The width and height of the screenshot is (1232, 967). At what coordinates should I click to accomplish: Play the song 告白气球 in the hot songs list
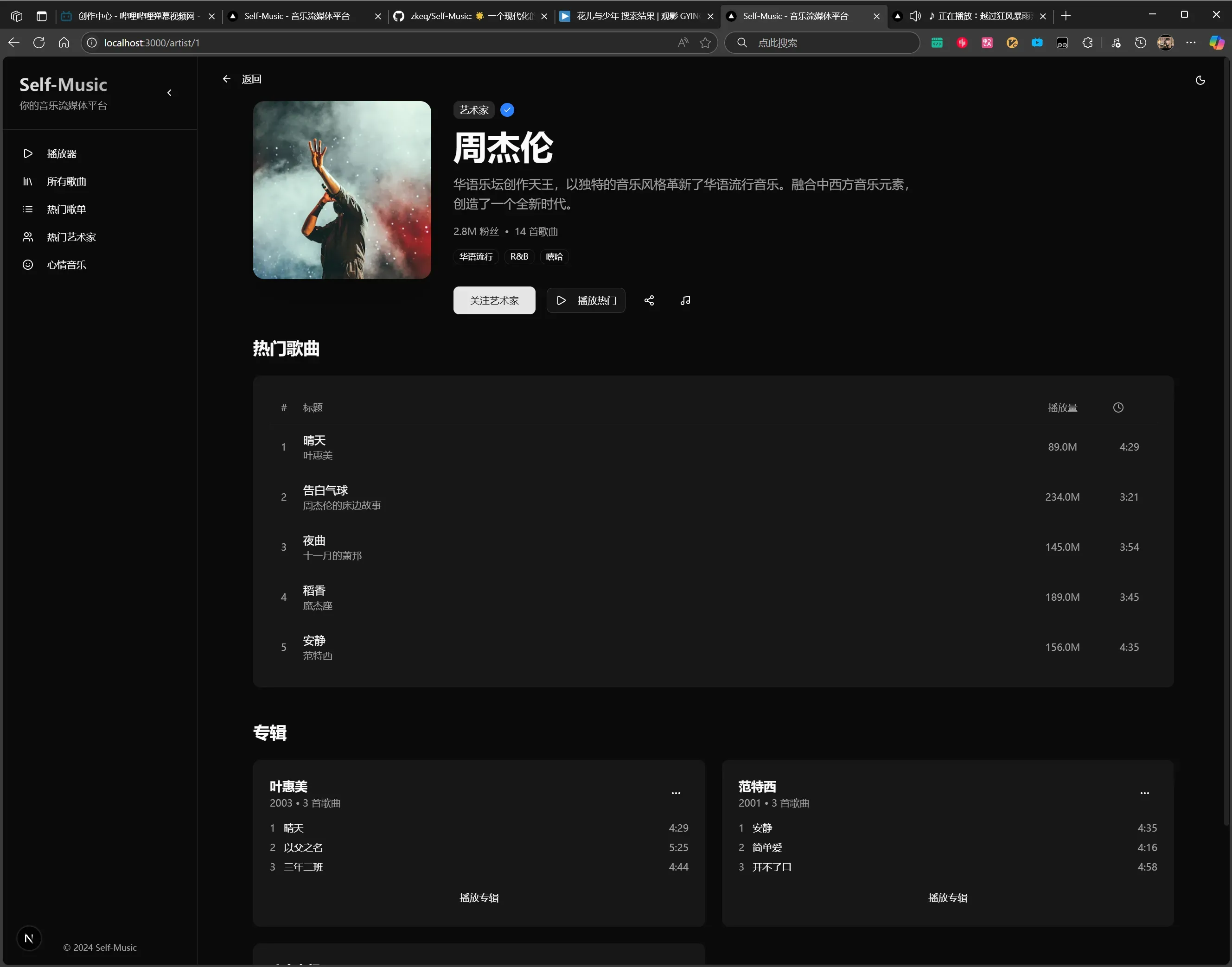pos(325,491)
